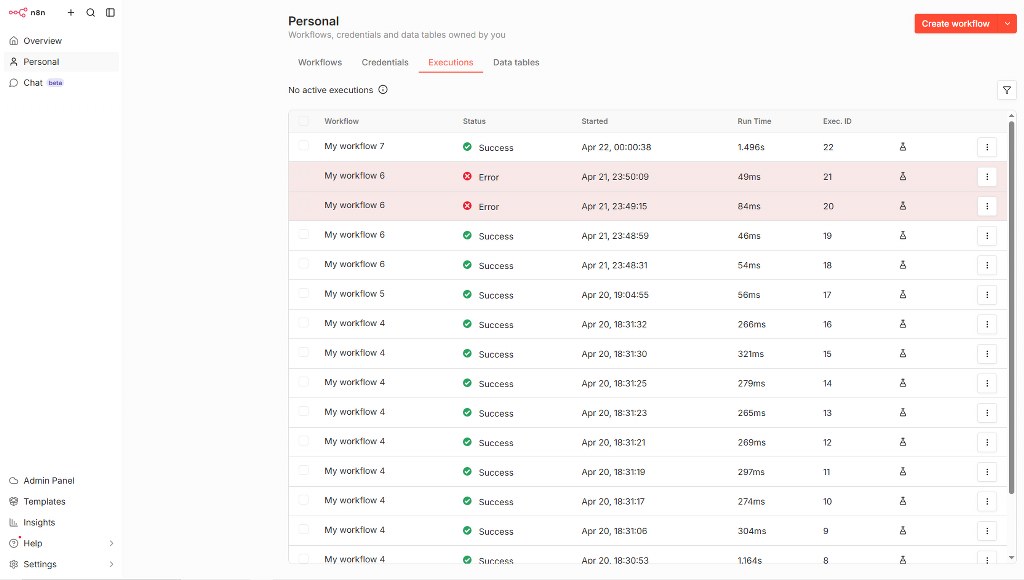The image size is (1024, 580).
Task: Tick checkbox for execution ID 15
Action: tap(304, 352)
